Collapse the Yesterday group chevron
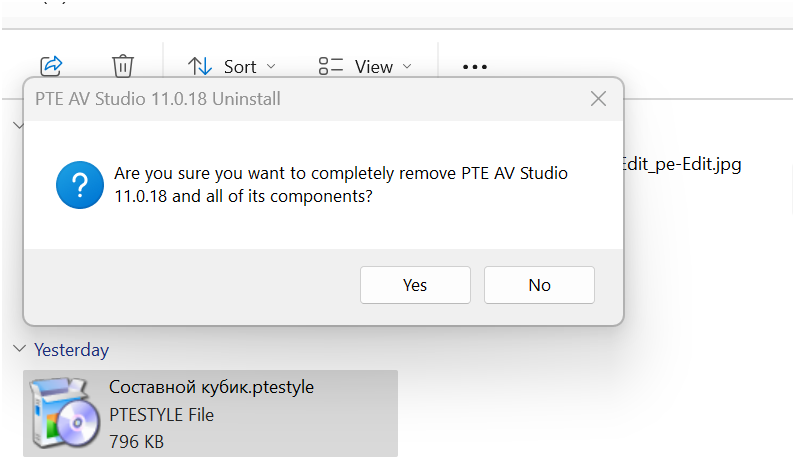Screen dimensions: 795x474 tap(19, 349)
